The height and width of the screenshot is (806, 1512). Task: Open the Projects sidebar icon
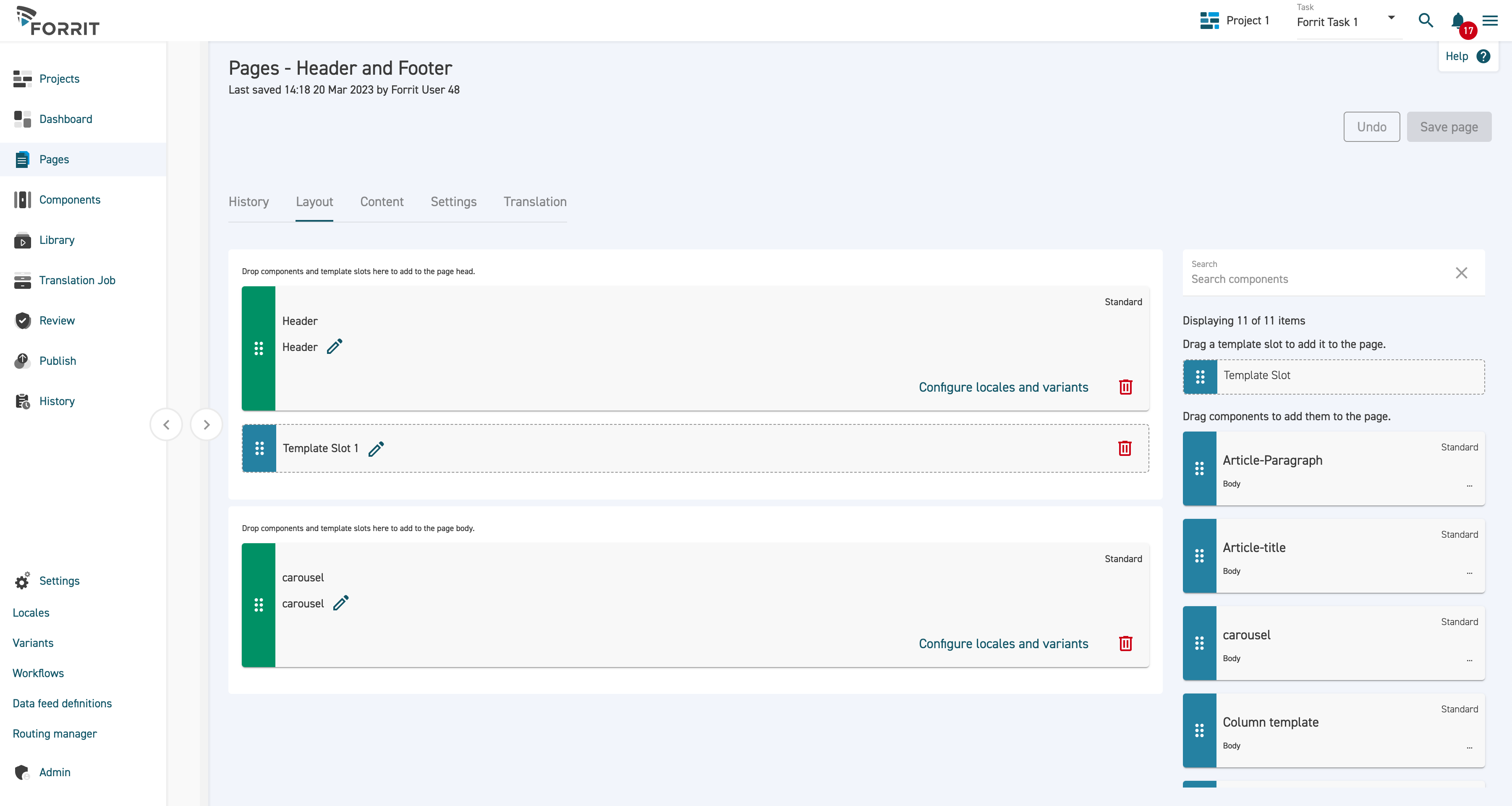click(22, 79)
